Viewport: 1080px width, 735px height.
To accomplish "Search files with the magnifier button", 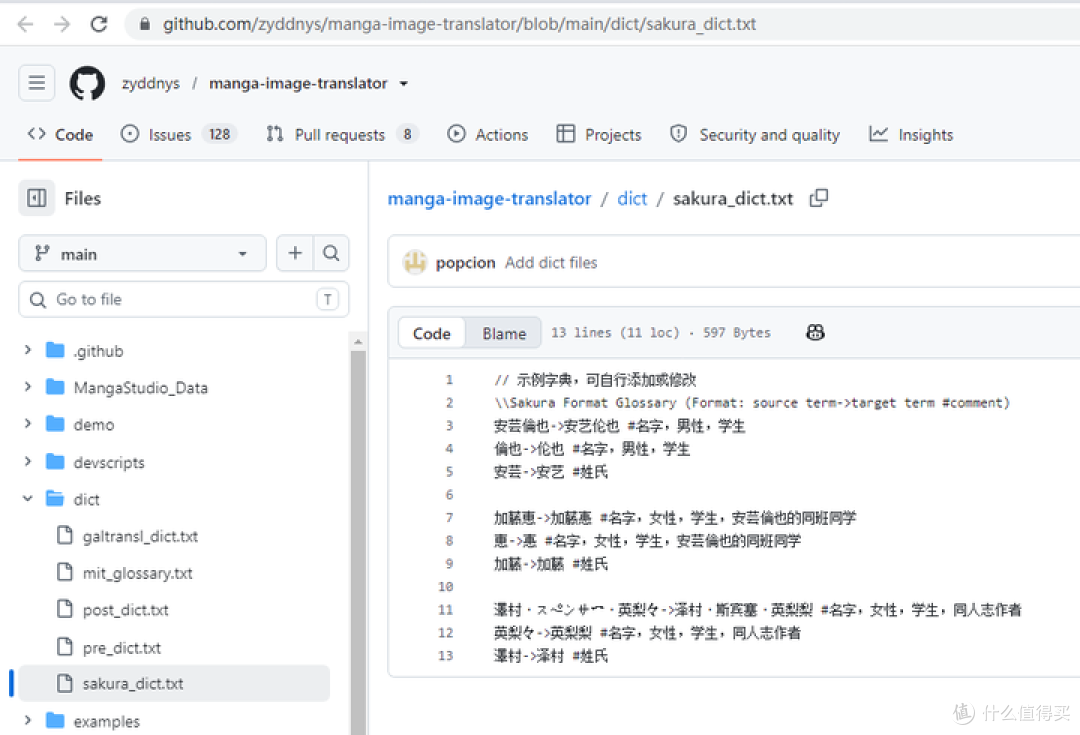I will (x=331, y=253).
